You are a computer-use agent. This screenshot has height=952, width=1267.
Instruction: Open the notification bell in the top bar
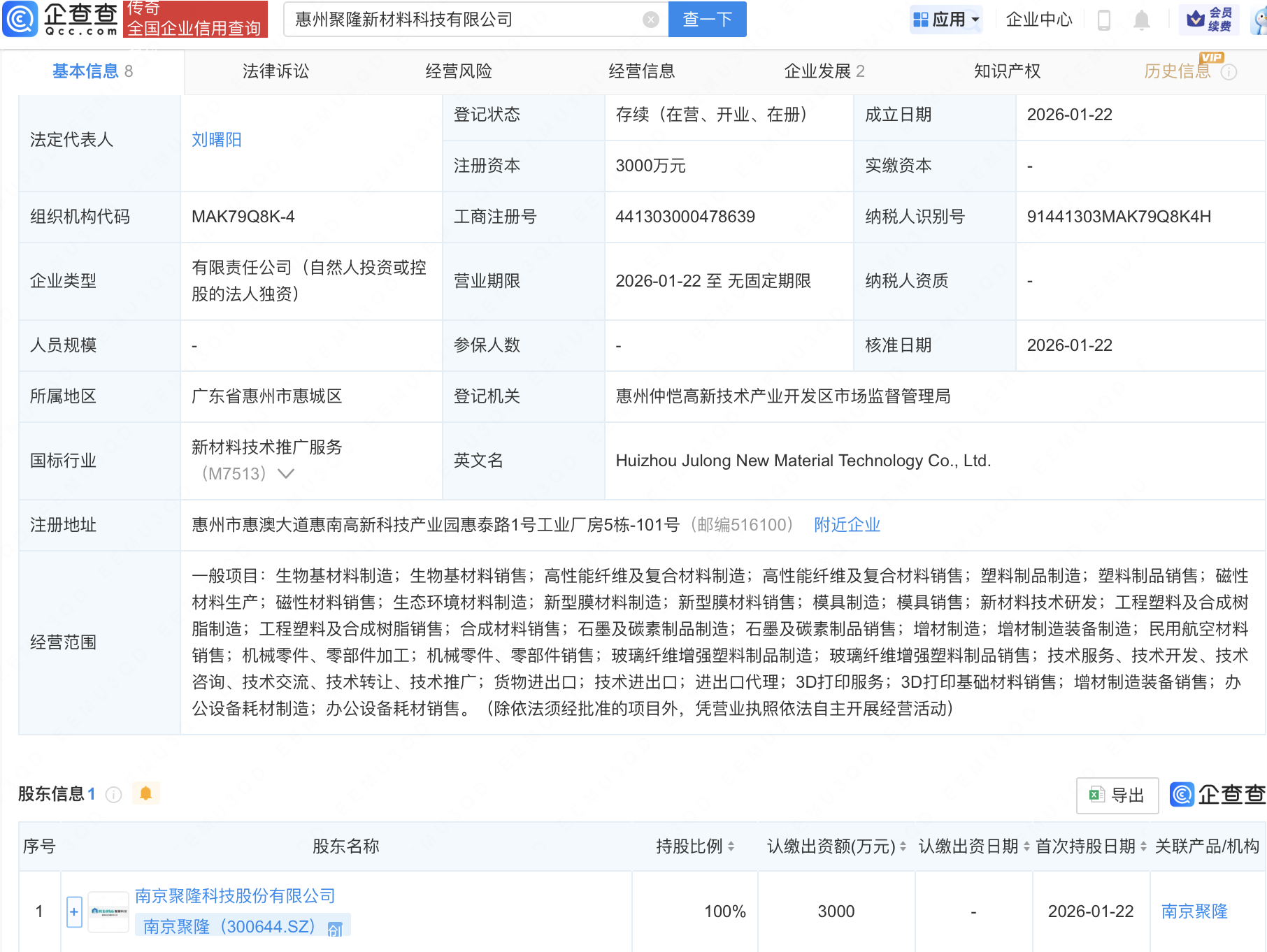(x=1142, y=20)
